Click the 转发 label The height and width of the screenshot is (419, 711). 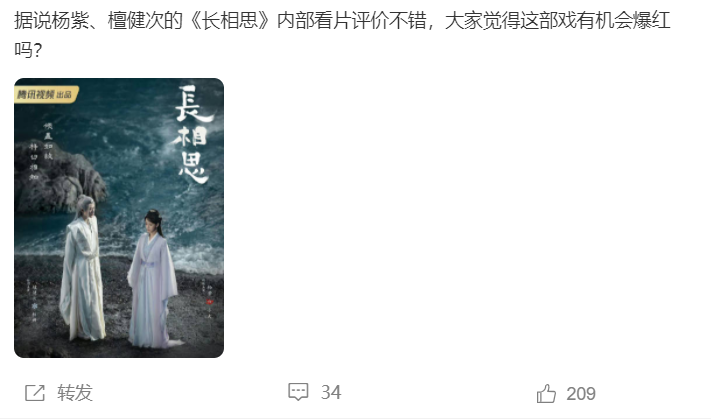click(75, 393)
